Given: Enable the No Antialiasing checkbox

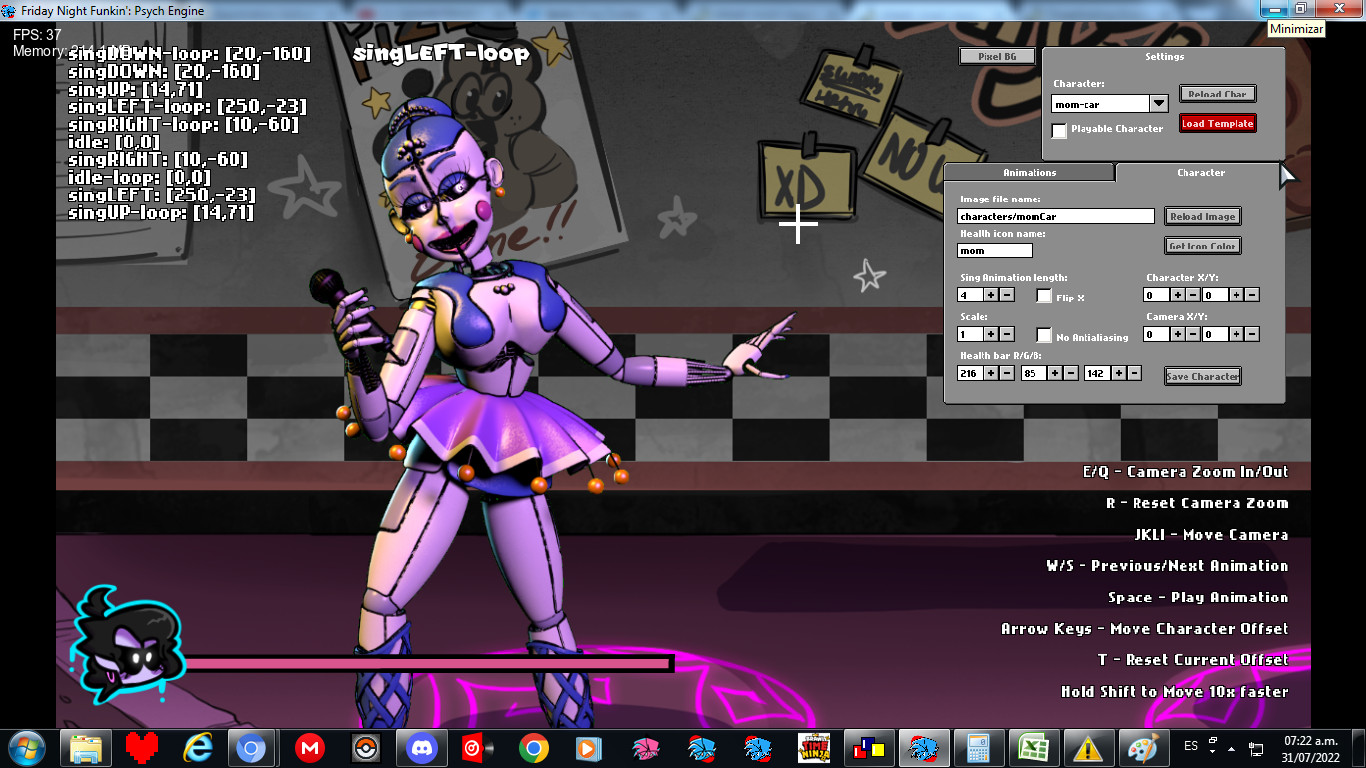Looking at the screenshot, I should (1045, 336).
